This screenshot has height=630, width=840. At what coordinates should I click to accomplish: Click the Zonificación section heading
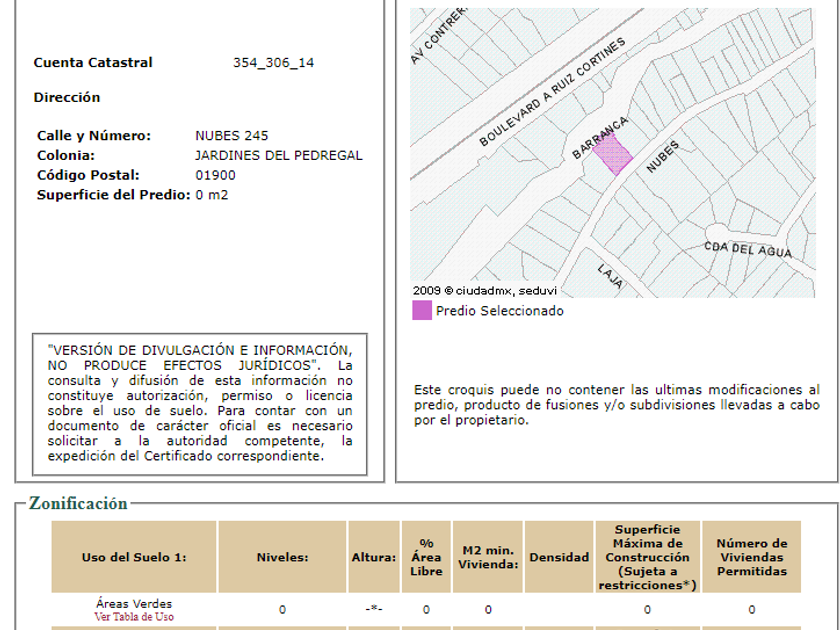78,503
